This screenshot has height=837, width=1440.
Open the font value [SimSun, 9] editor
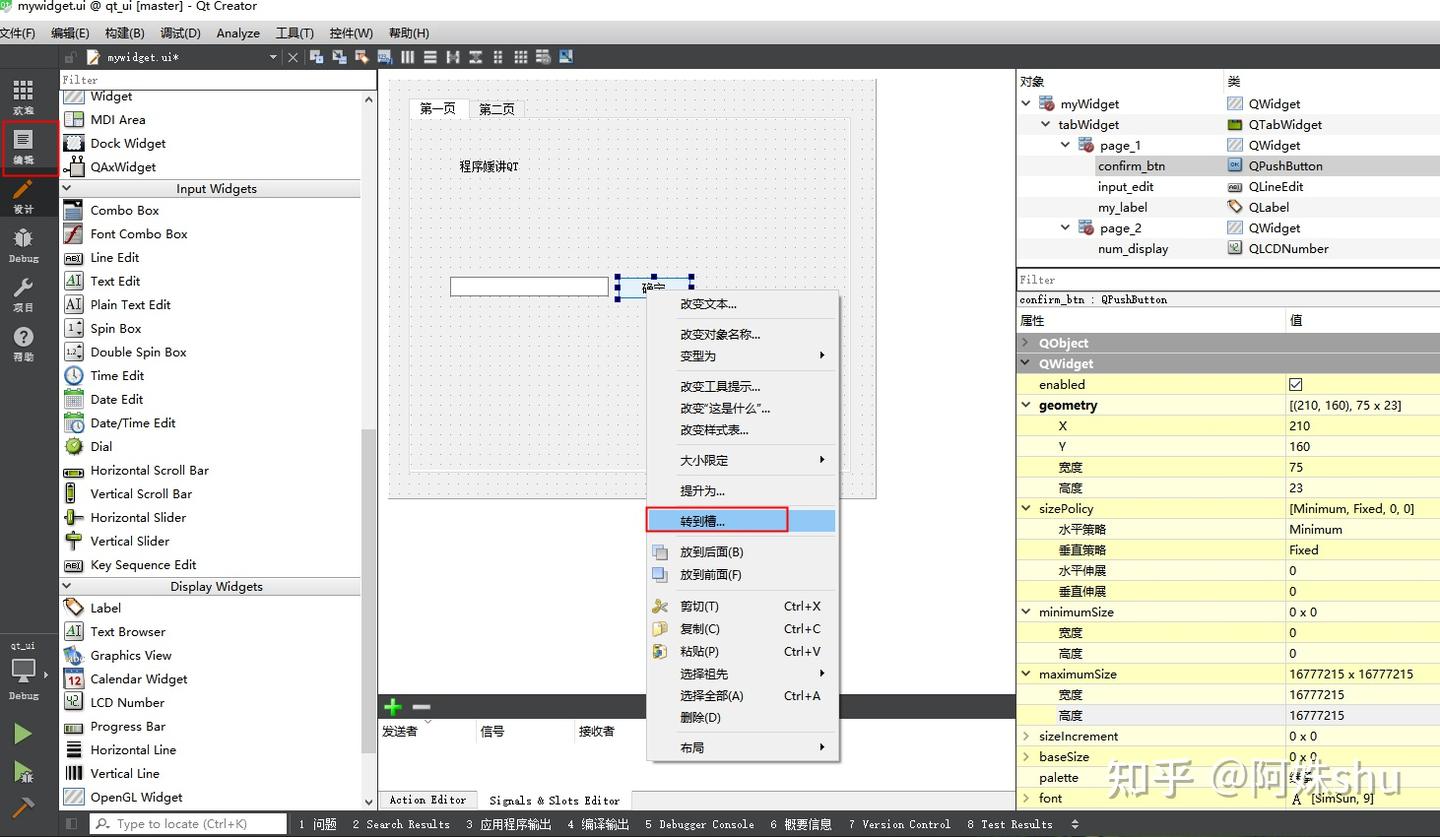coord(1360,798)
